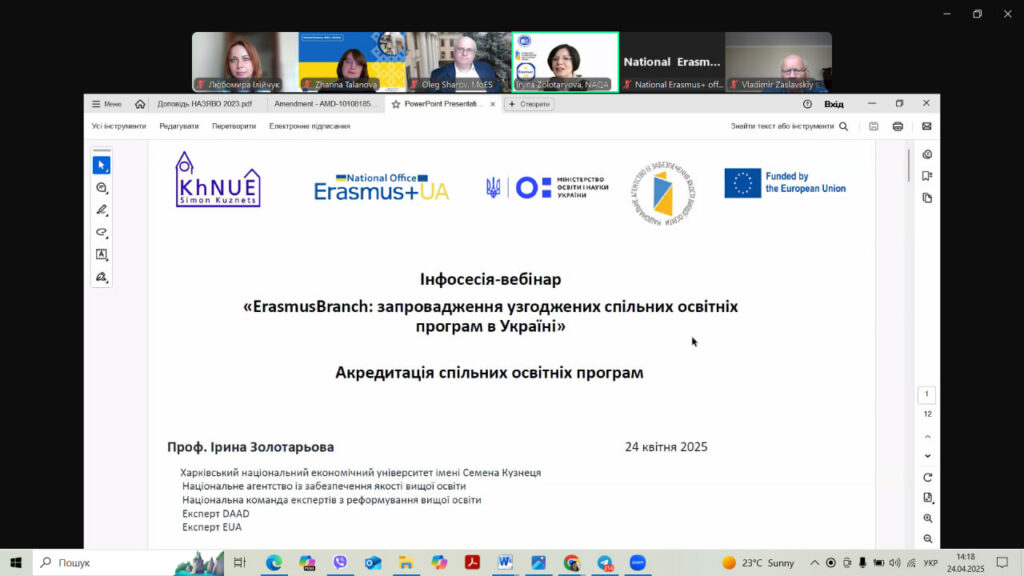Go to next page with down chevron
1024x576 pixels.
[927, 456]
